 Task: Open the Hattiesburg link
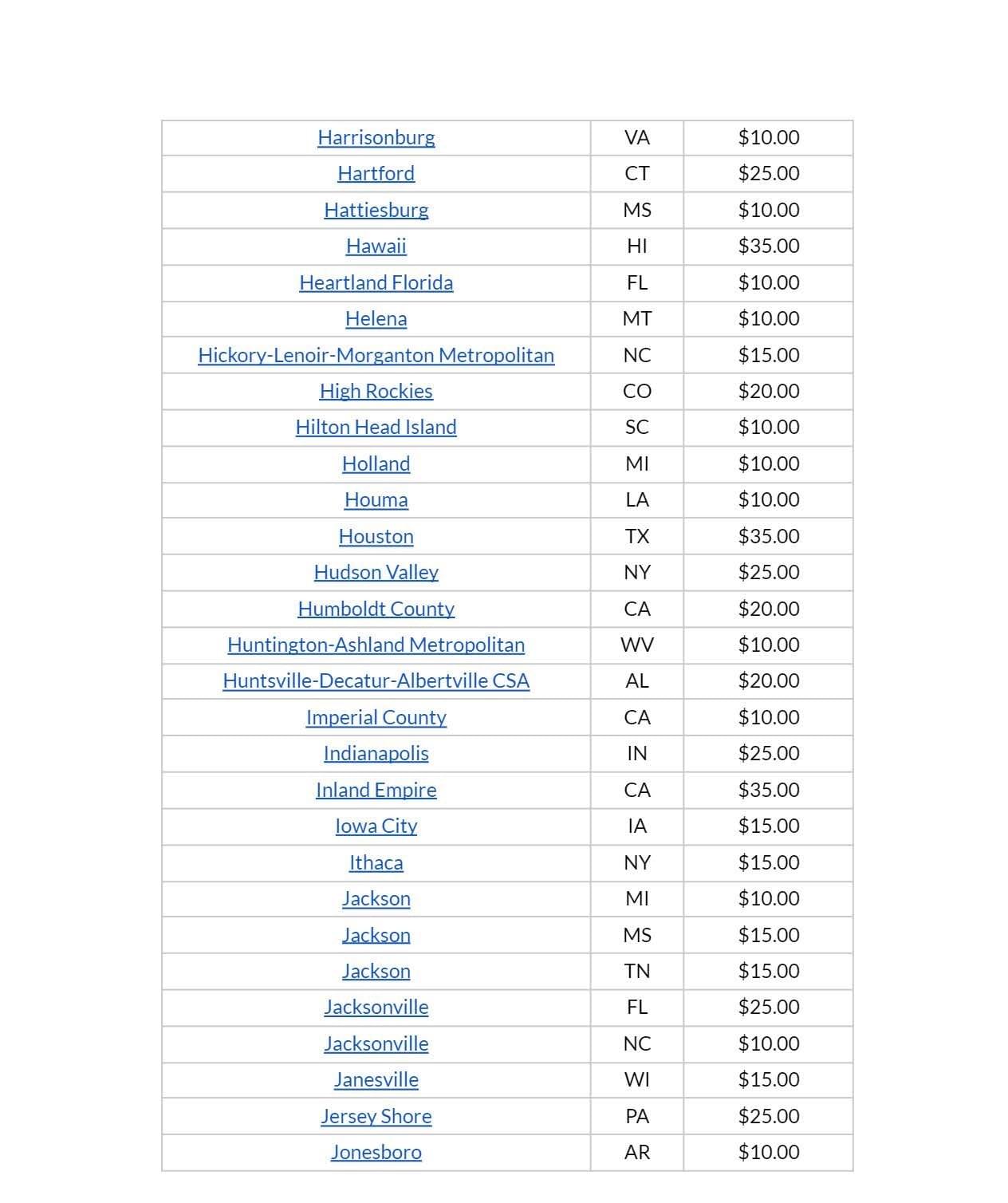tap(376, 210)
